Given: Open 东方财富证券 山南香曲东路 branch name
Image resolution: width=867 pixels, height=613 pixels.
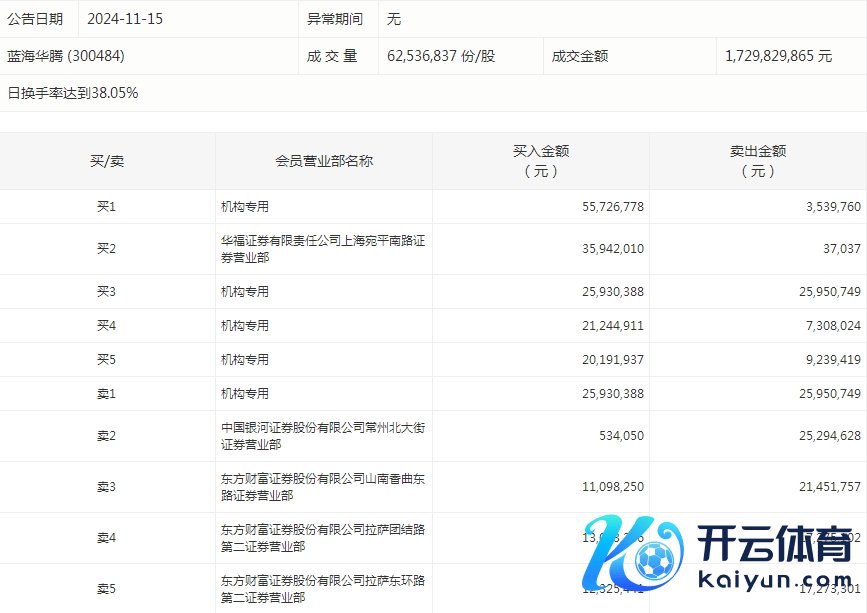Looking at the screenshot, I should pyautogui.click(x=323, y=487).
